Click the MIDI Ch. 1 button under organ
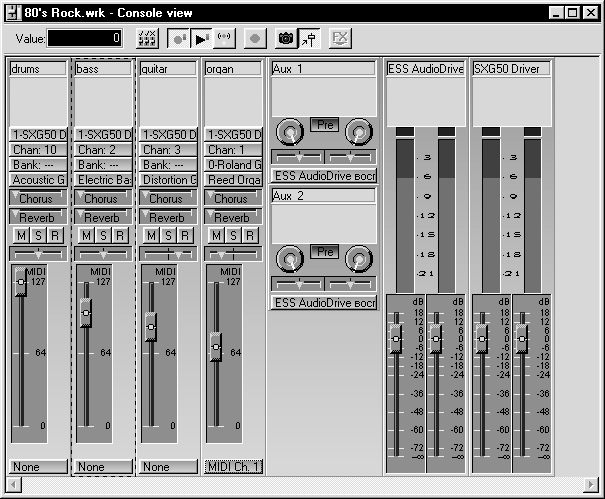 (x=232, y=467)
